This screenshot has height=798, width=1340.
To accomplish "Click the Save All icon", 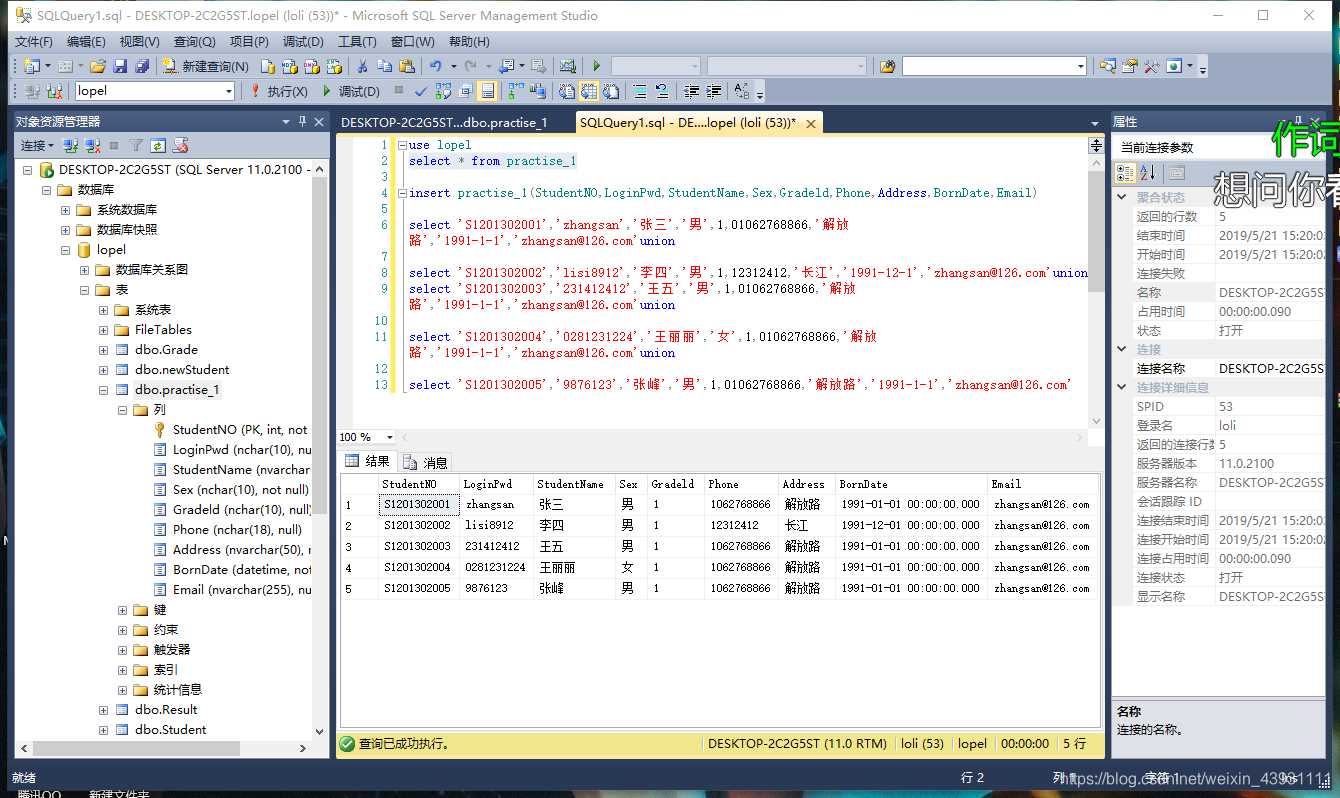I will click(142, 66).
